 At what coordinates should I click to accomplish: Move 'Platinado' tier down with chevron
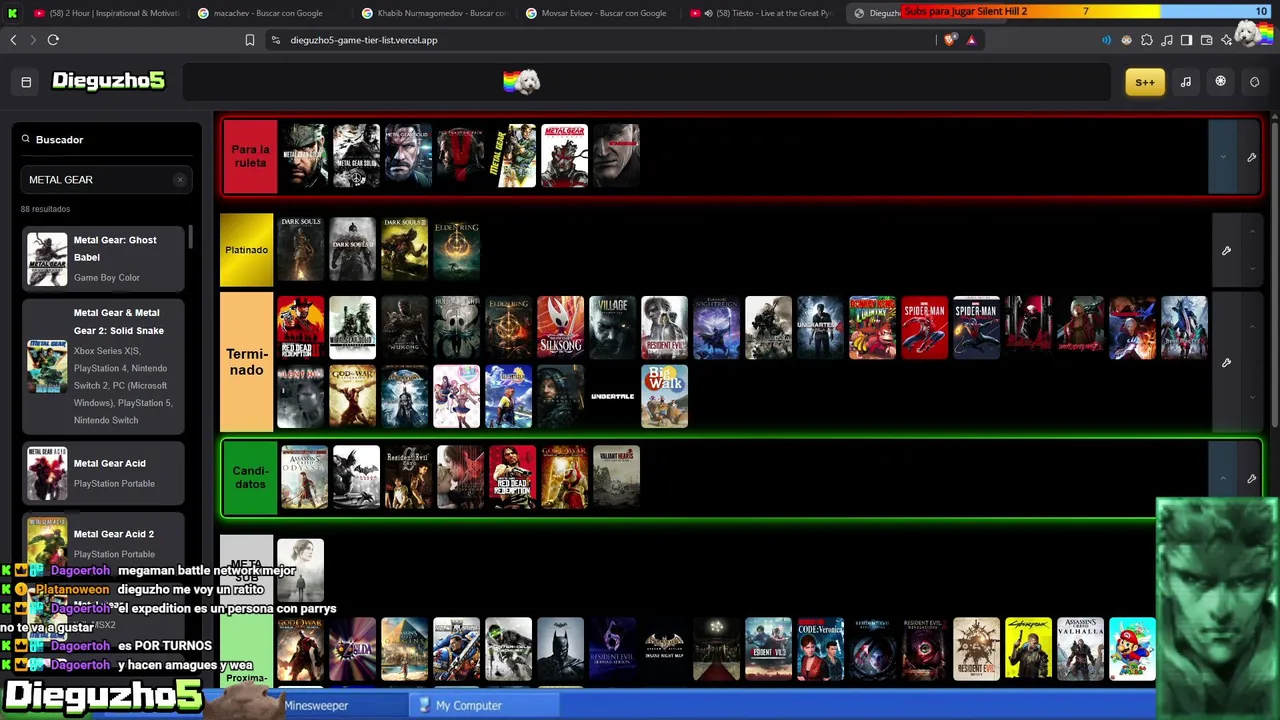click(1252, 268)
